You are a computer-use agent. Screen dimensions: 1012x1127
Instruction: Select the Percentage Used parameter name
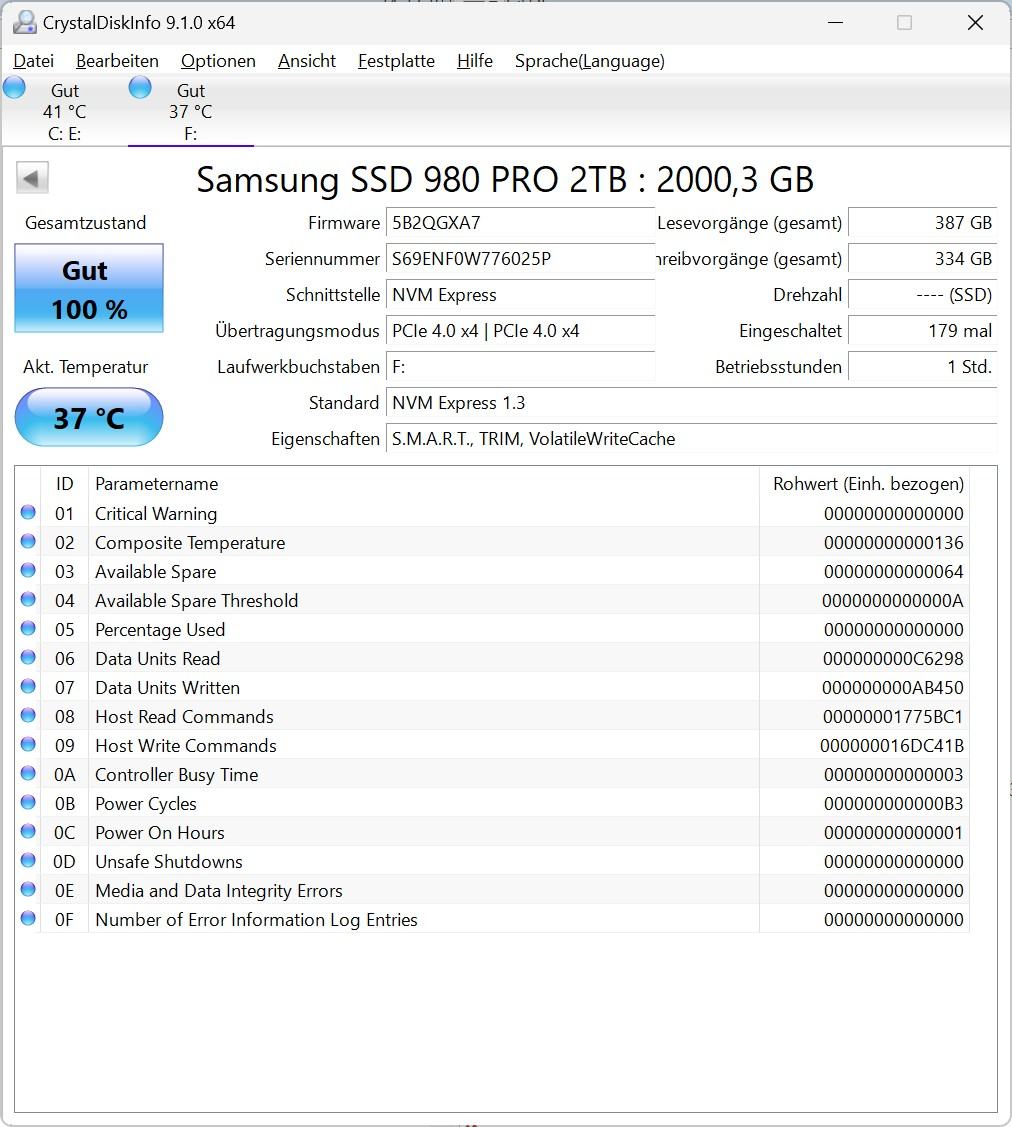pos(160,630)
